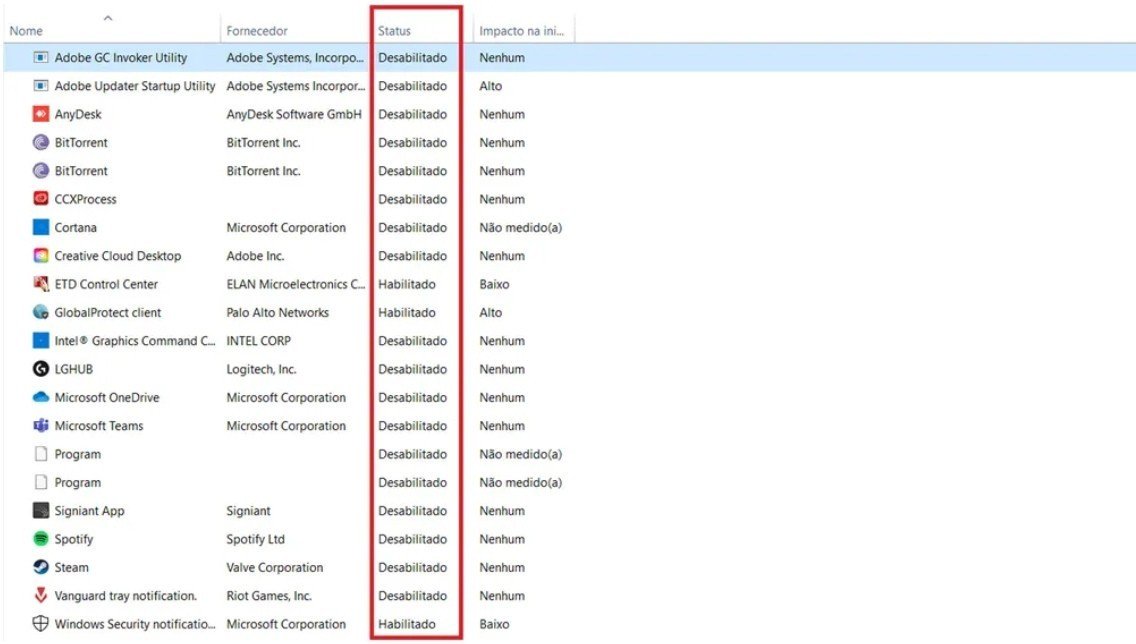
Task: Click the "AnyDesk" entry name
Action: click(78, 114)
